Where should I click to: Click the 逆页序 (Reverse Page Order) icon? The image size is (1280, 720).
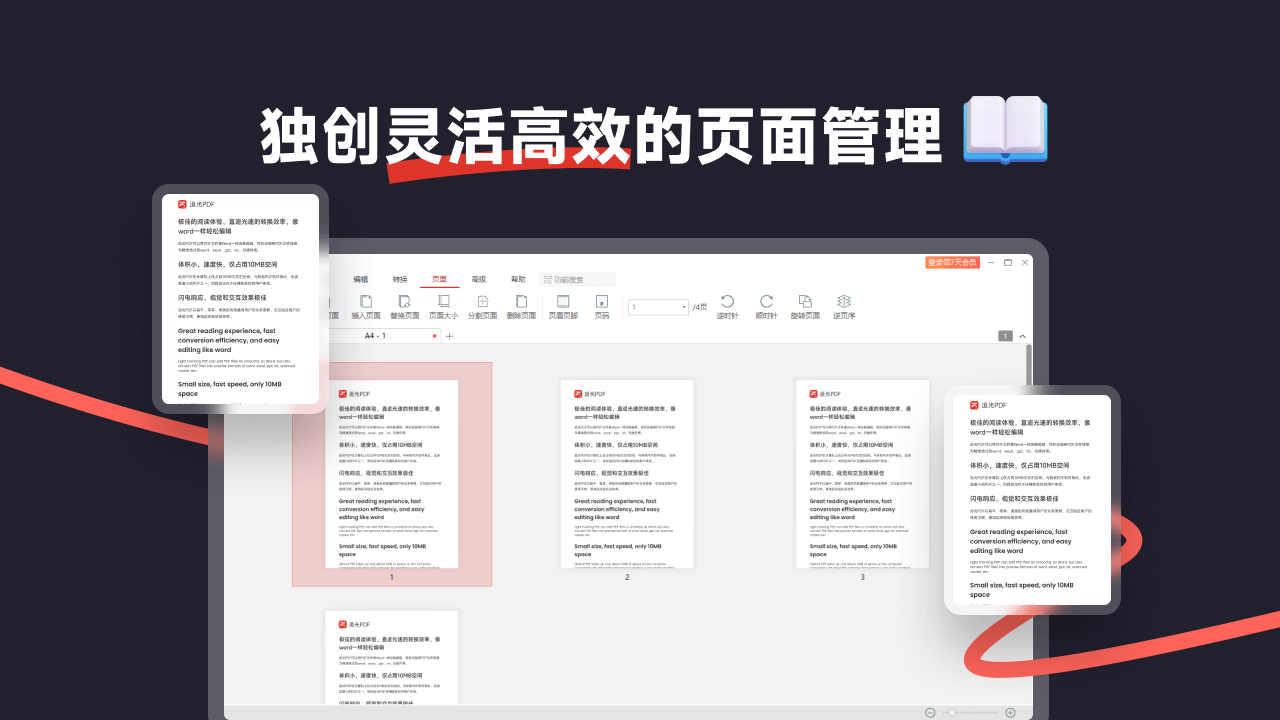(845, 303)
